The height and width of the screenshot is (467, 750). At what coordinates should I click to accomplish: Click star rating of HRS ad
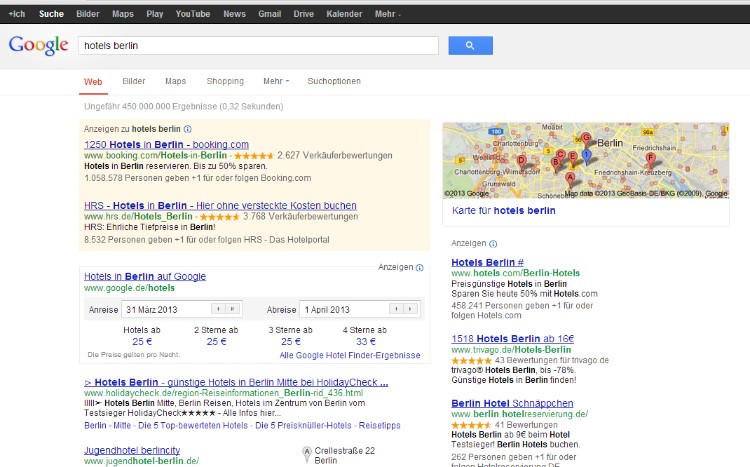coord(220,217)
